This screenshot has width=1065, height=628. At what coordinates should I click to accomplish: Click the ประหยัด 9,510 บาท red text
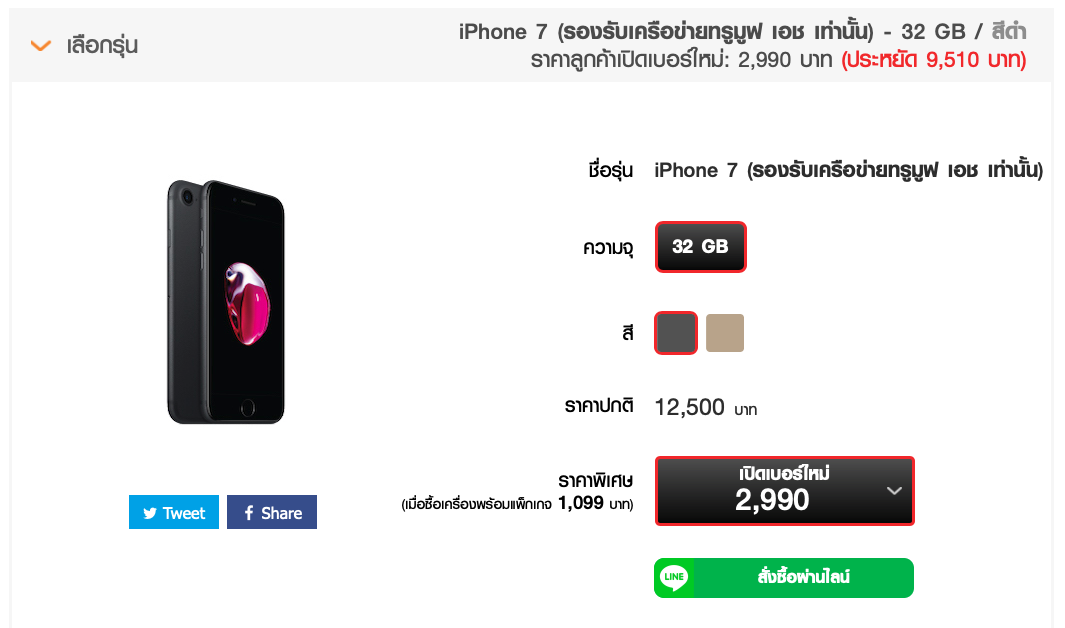pyautogui.click(x=934, y=60)
